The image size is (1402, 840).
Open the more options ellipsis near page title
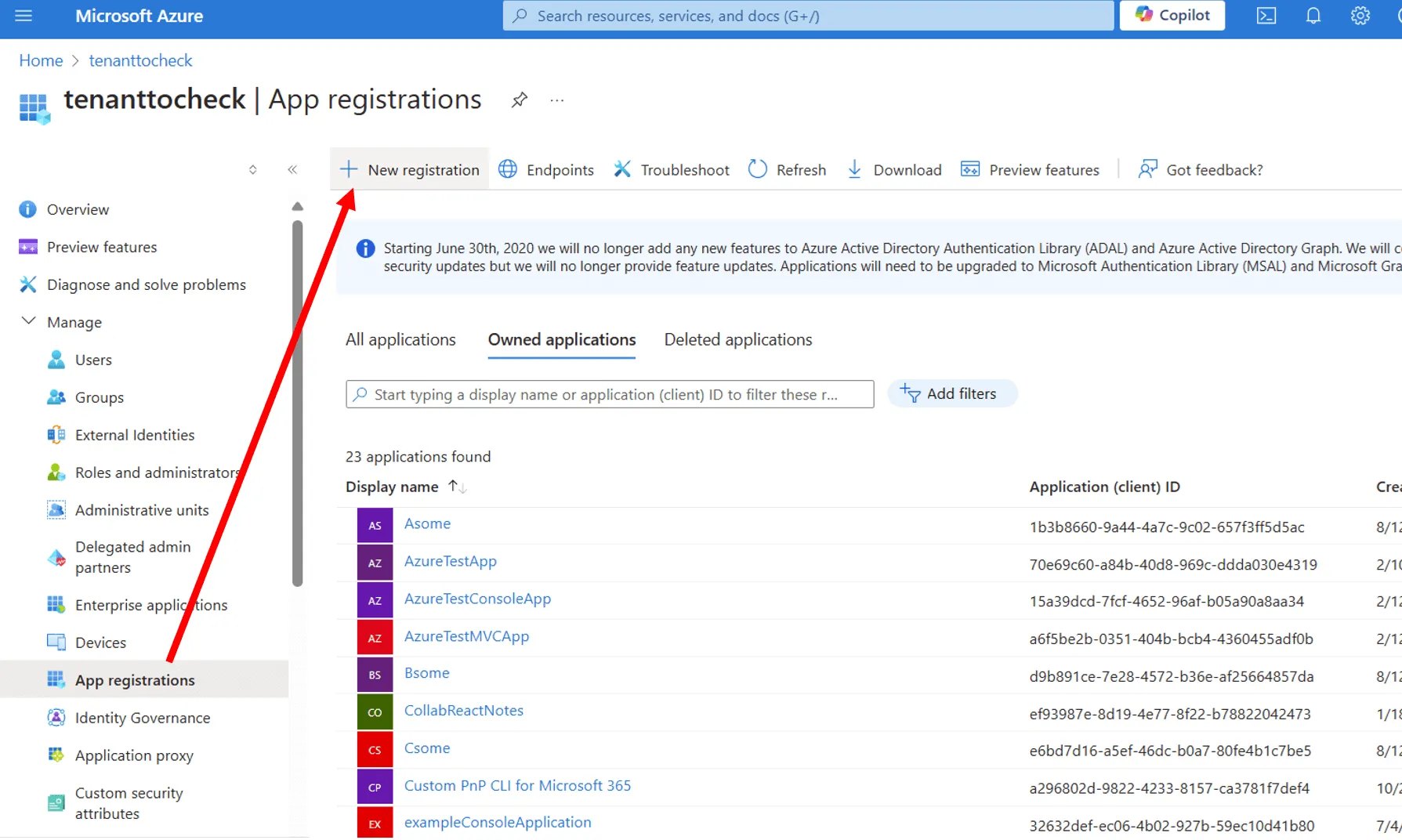556,100
